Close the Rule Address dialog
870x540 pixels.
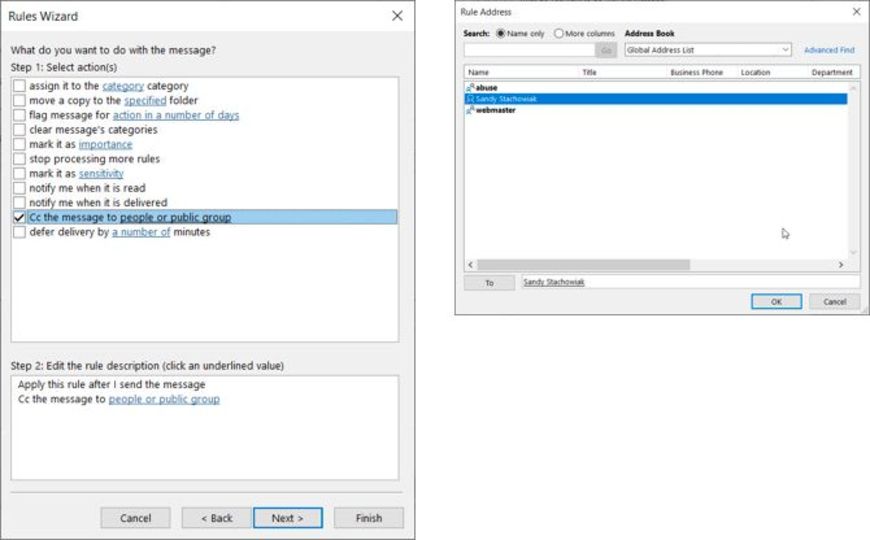pyautogui.click(x=857, y=12)
